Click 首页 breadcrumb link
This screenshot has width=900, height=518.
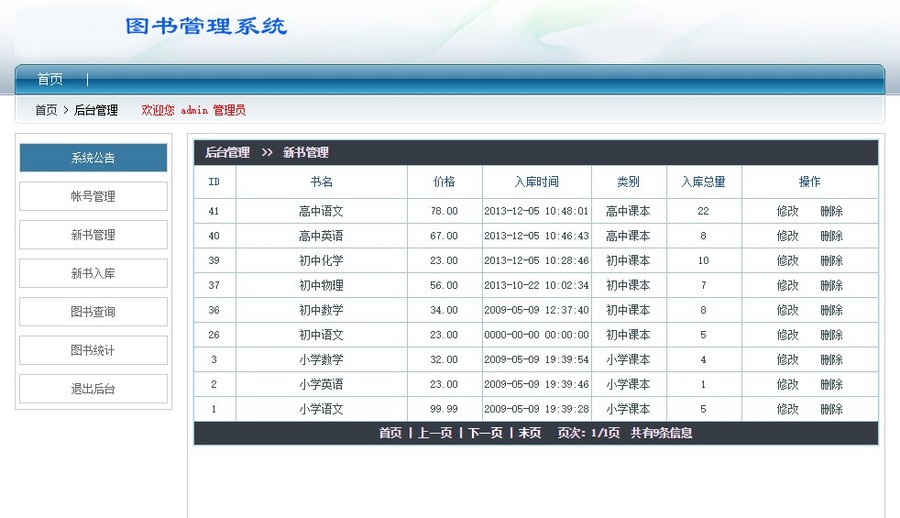46,110
